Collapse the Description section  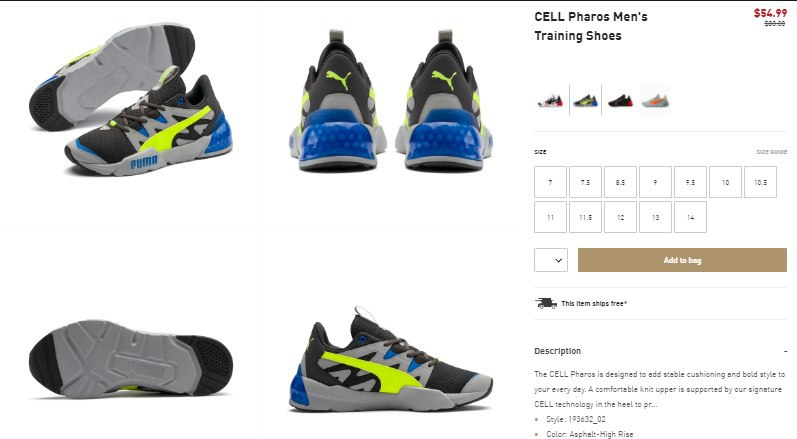click(785, 351)
